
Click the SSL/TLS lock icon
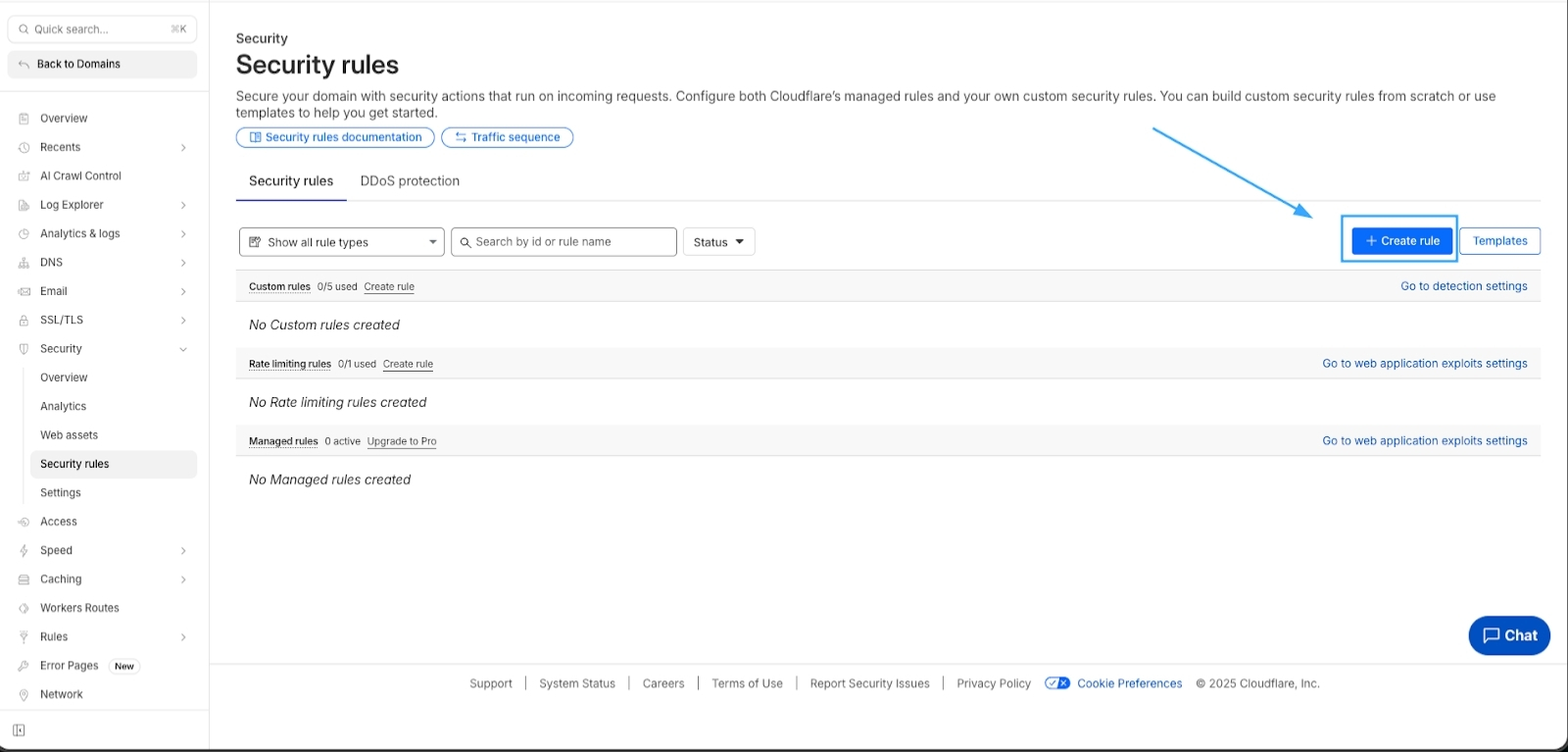pyautogui.click(x=24, y=321)
